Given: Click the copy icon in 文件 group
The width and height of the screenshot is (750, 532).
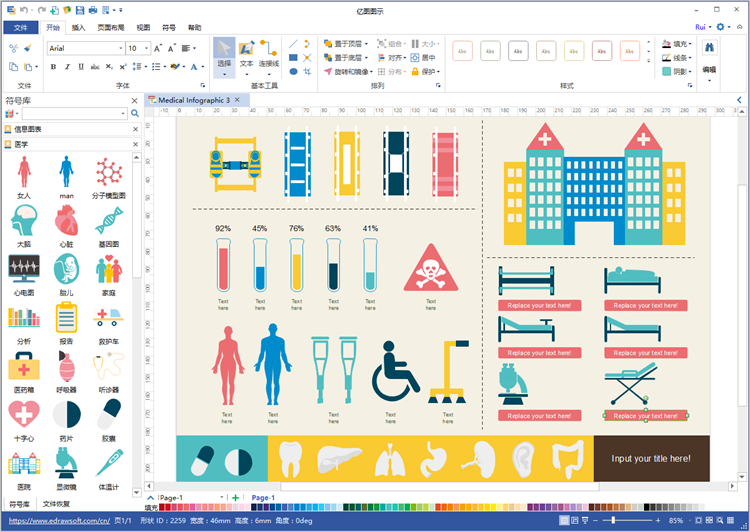Looking at the screenshot, I should pyautogui.click(x=13, y=67).
